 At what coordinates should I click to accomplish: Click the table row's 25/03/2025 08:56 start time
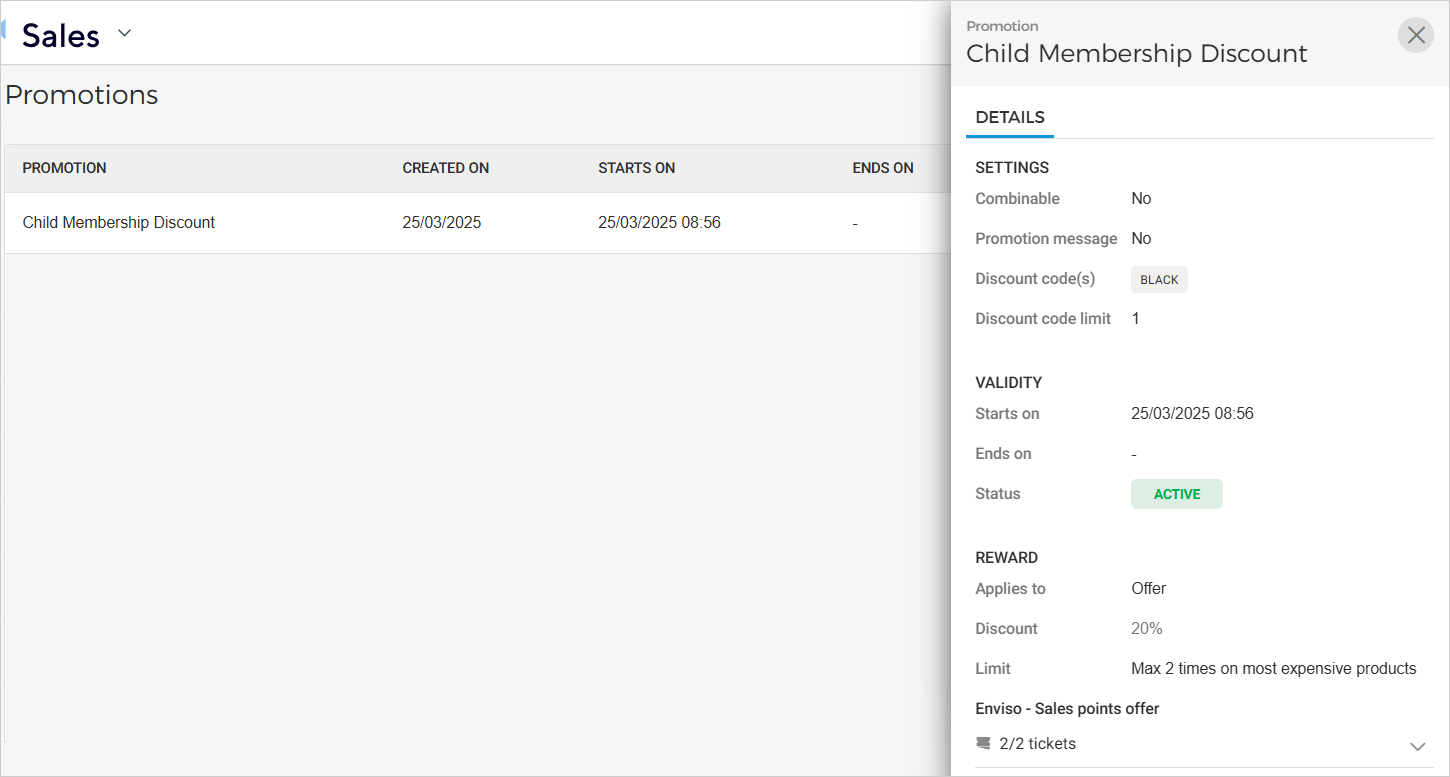pos(659,223)
